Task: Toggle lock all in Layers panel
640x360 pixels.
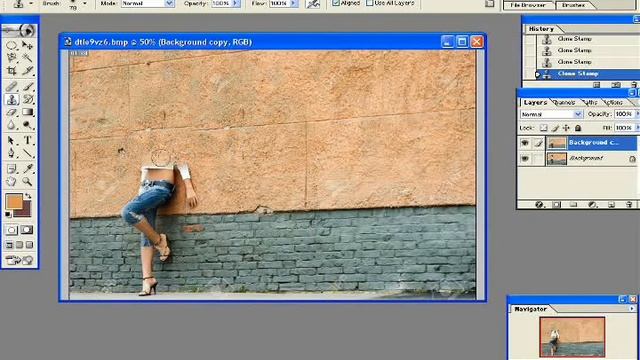Action: coord(578,128)
